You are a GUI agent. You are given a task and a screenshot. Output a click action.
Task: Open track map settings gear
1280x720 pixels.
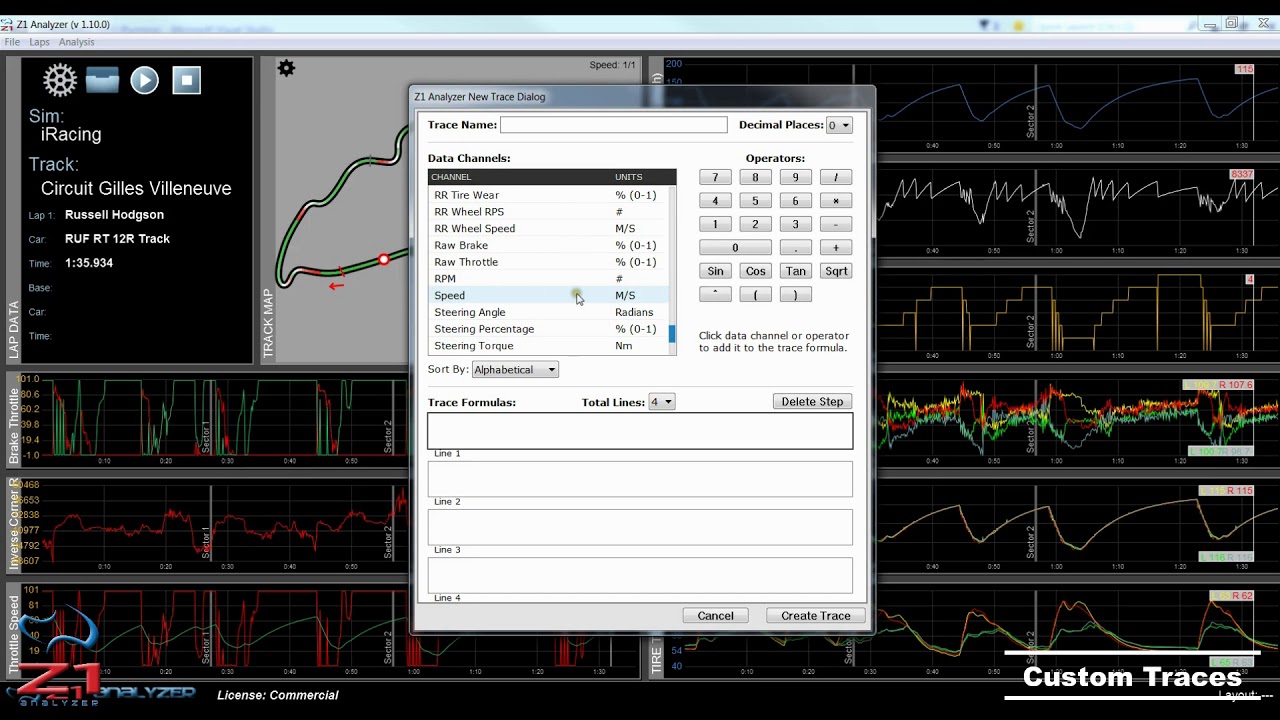click(x=286, y=68)
